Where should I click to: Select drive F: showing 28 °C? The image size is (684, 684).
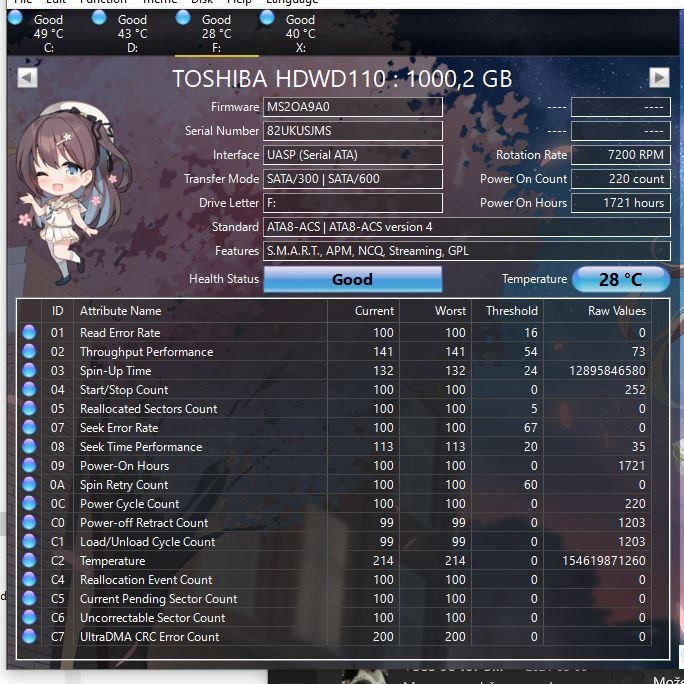click(x=216, y=33)
